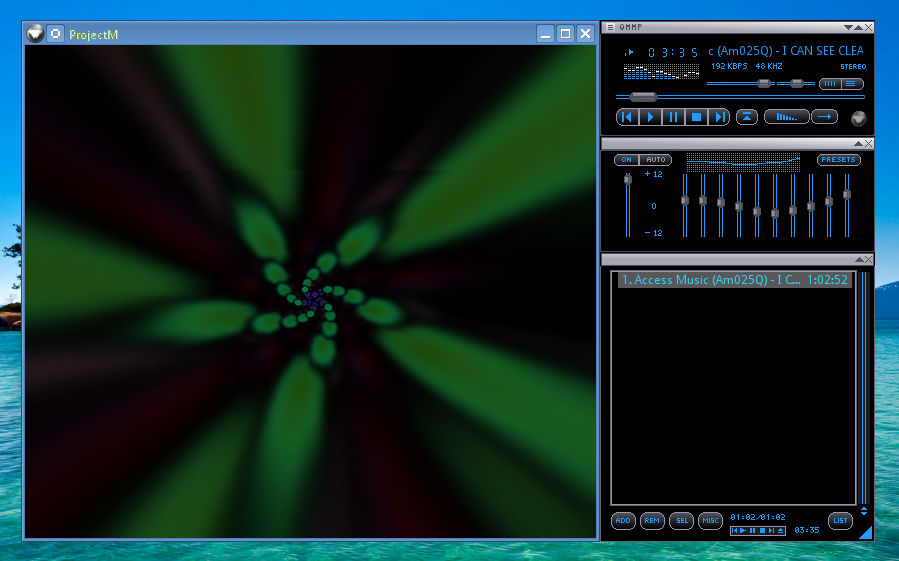The image size is (899, 561).
Task: Open the ADD menu in playlist
Action: (623, 521)
